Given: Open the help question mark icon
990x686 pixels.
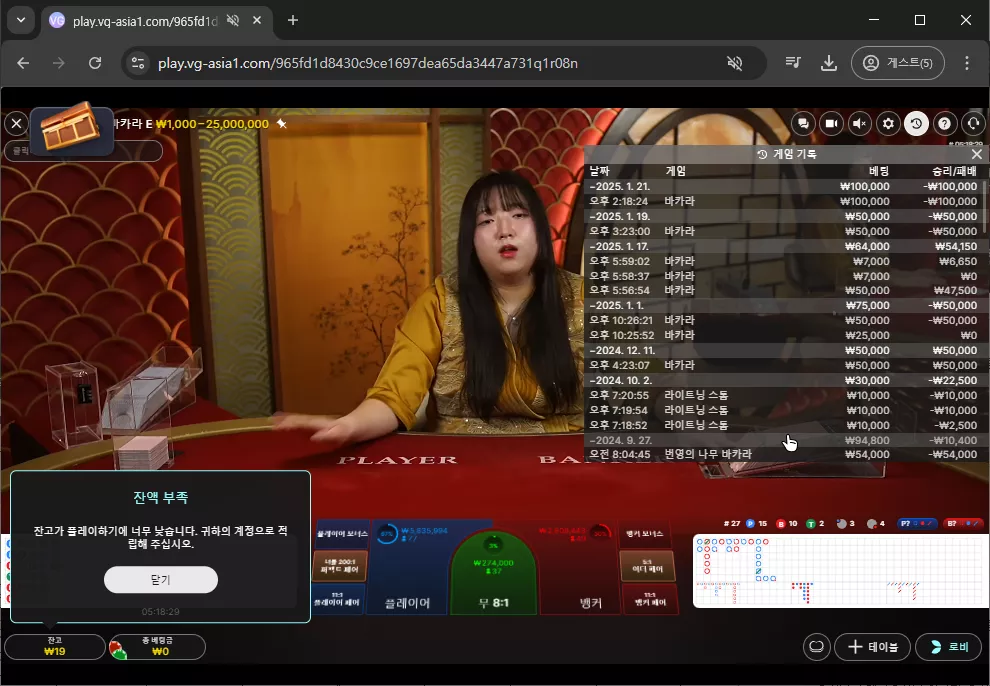Looking at the screenshot, I should tap(945, 124).
